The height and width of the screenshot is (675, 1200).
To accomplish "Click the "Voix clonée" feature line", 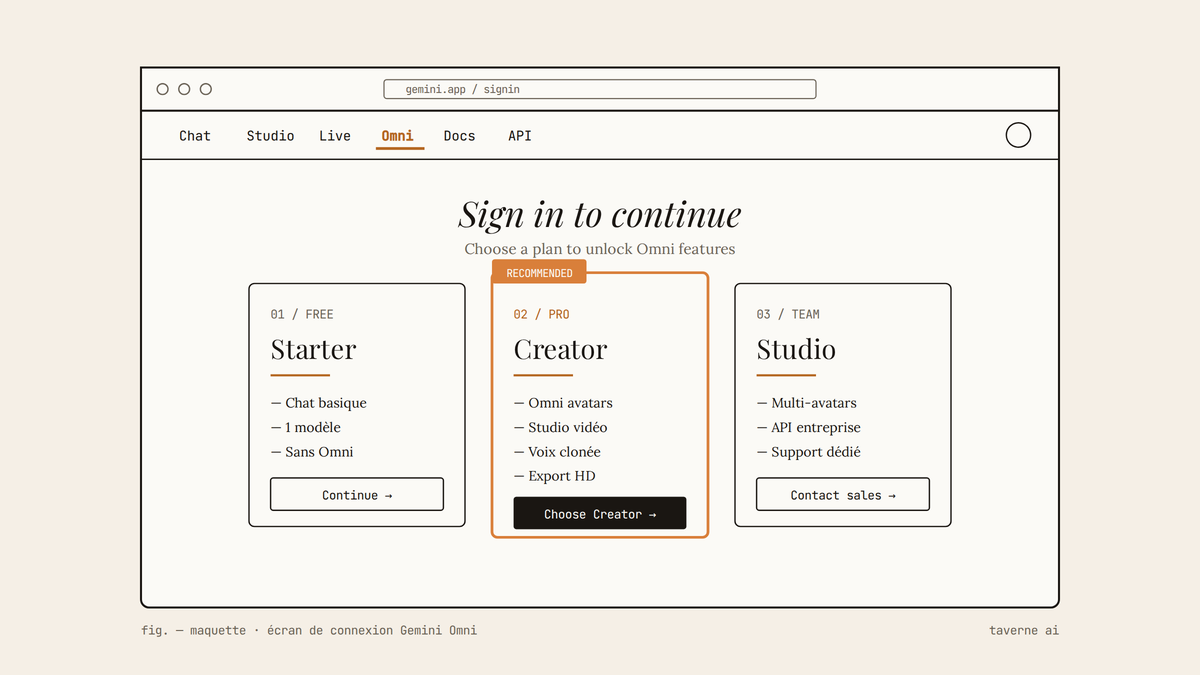I will (x=557, y=452).
